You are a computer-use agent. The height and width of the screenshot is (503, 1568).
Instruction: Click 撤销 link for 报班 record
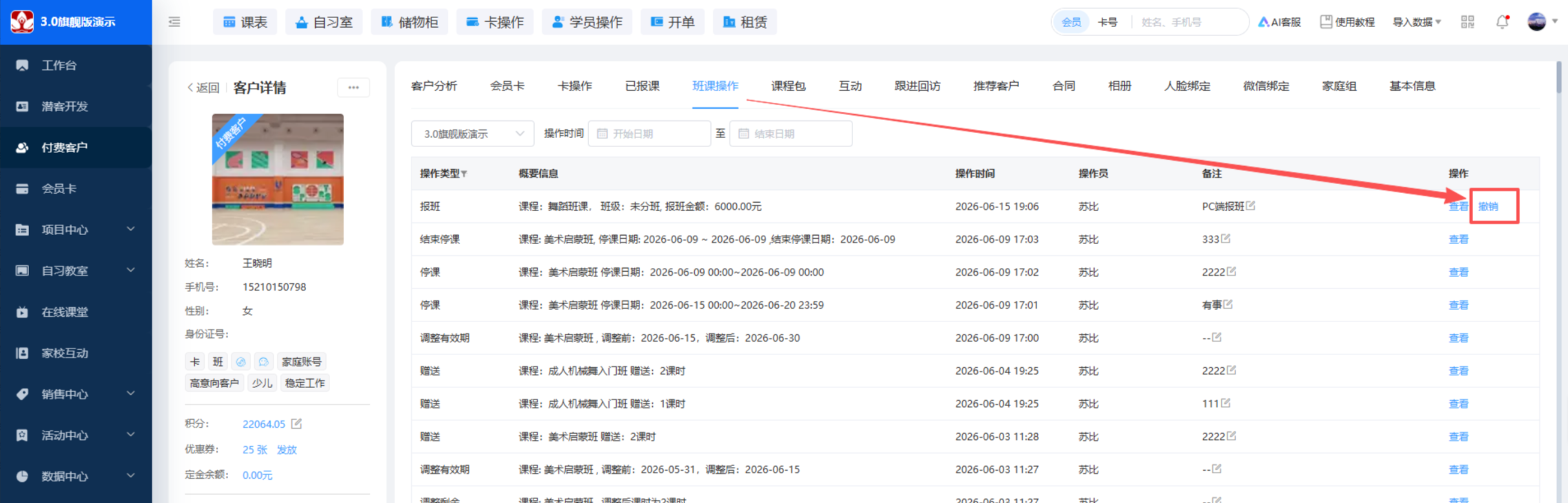[x=1488, y=207]
